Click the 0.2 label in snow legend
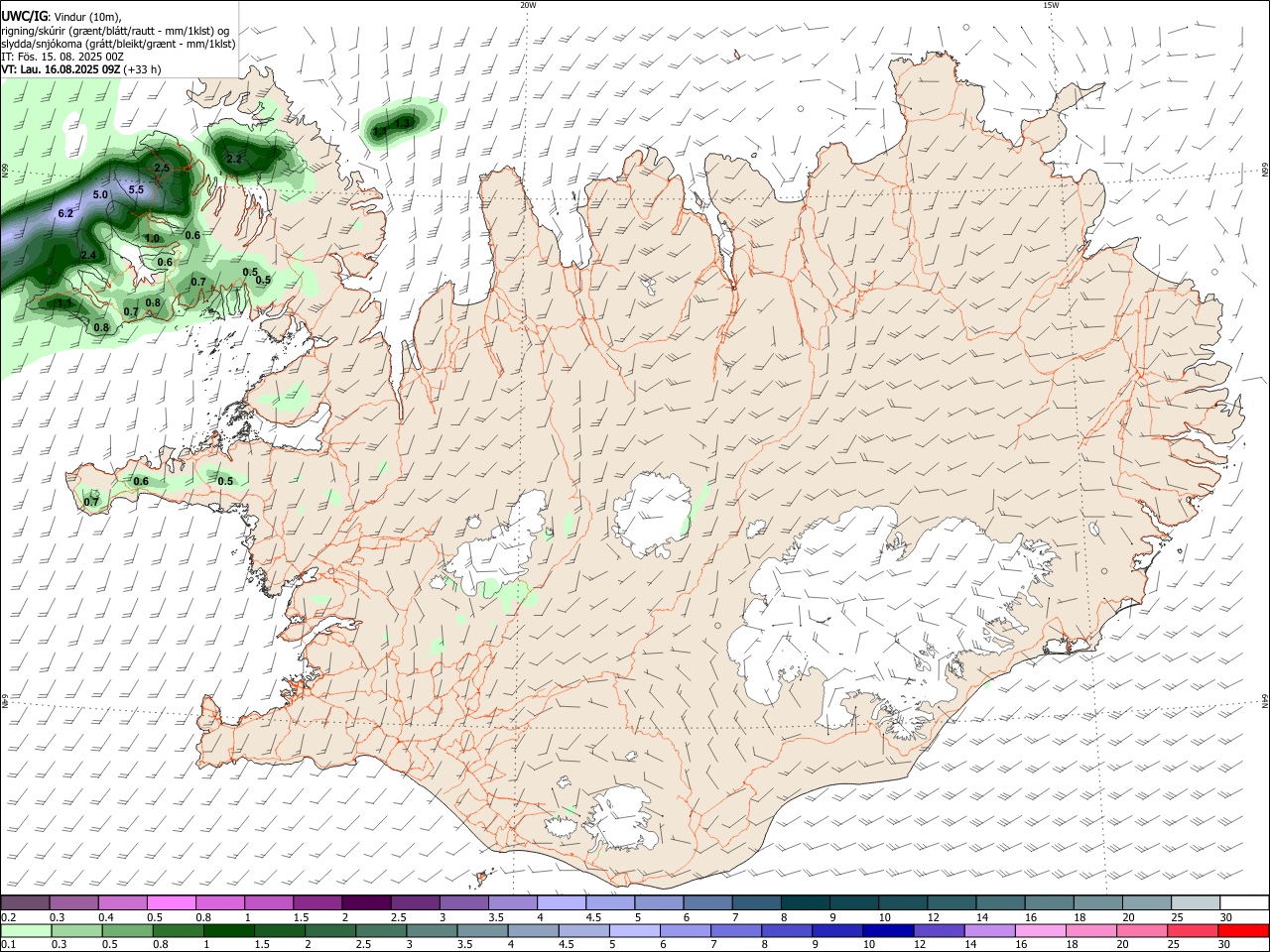 pos(8,917)
